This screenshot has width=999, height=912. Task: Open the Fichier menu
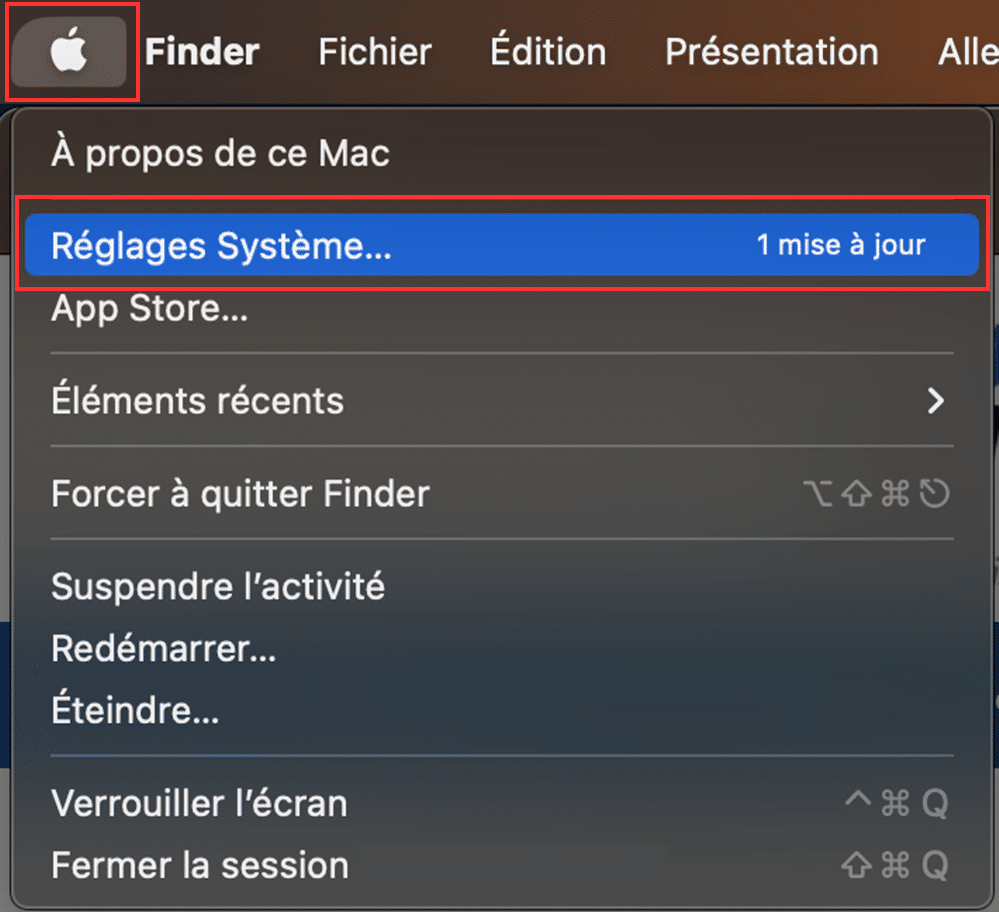[x=375, y=52]
